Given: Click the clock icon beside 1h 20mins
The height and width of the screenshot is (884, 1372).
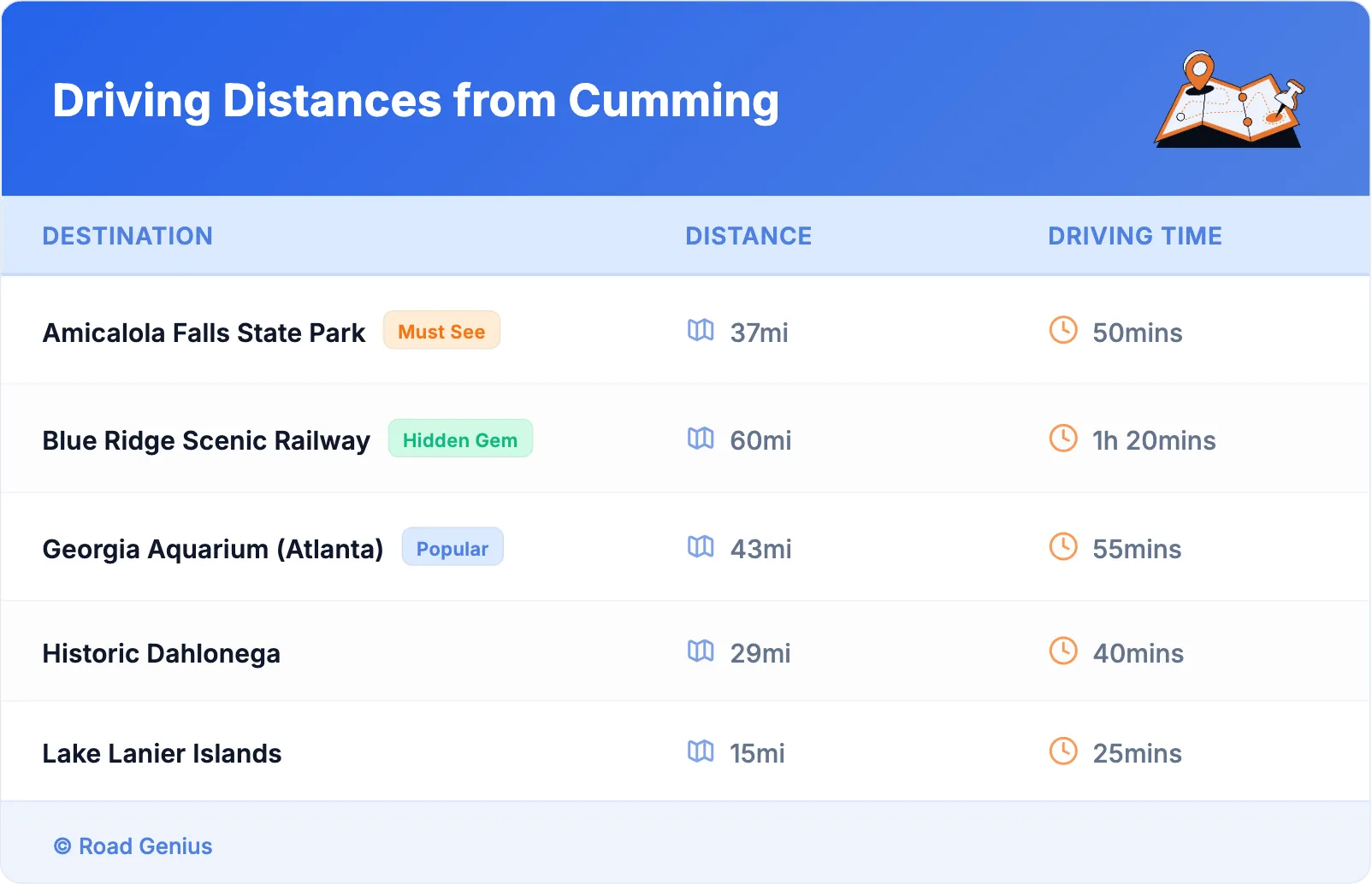Looking at the screenshot, I should coord(1063,439).
